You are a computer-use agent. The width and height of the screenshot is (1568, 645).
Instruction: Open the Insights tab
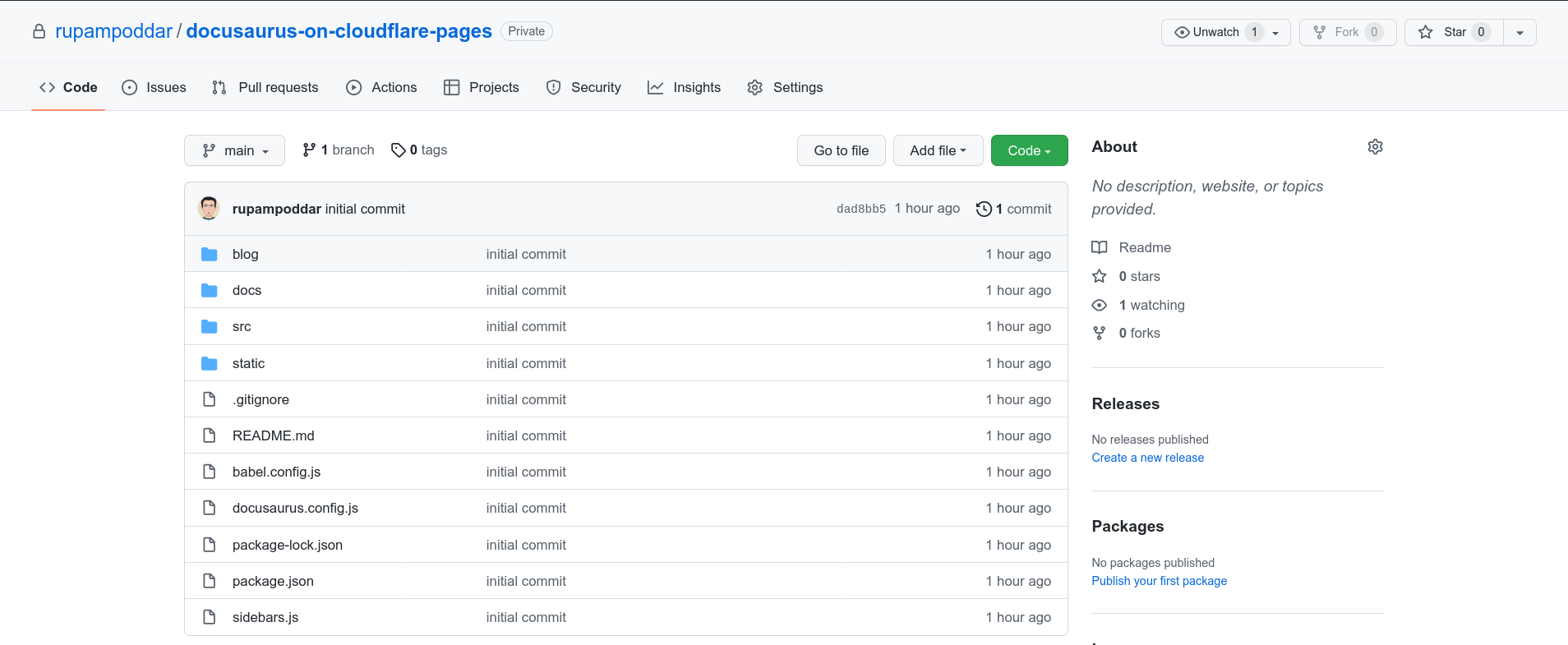coord(684,88)
